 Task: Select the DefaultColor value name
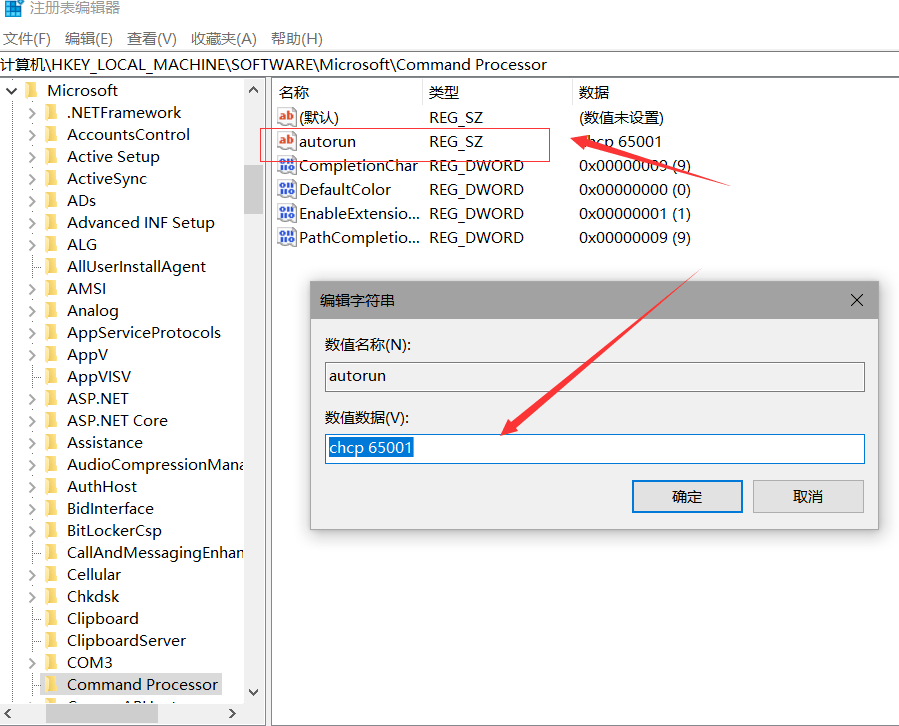point(345,189)
